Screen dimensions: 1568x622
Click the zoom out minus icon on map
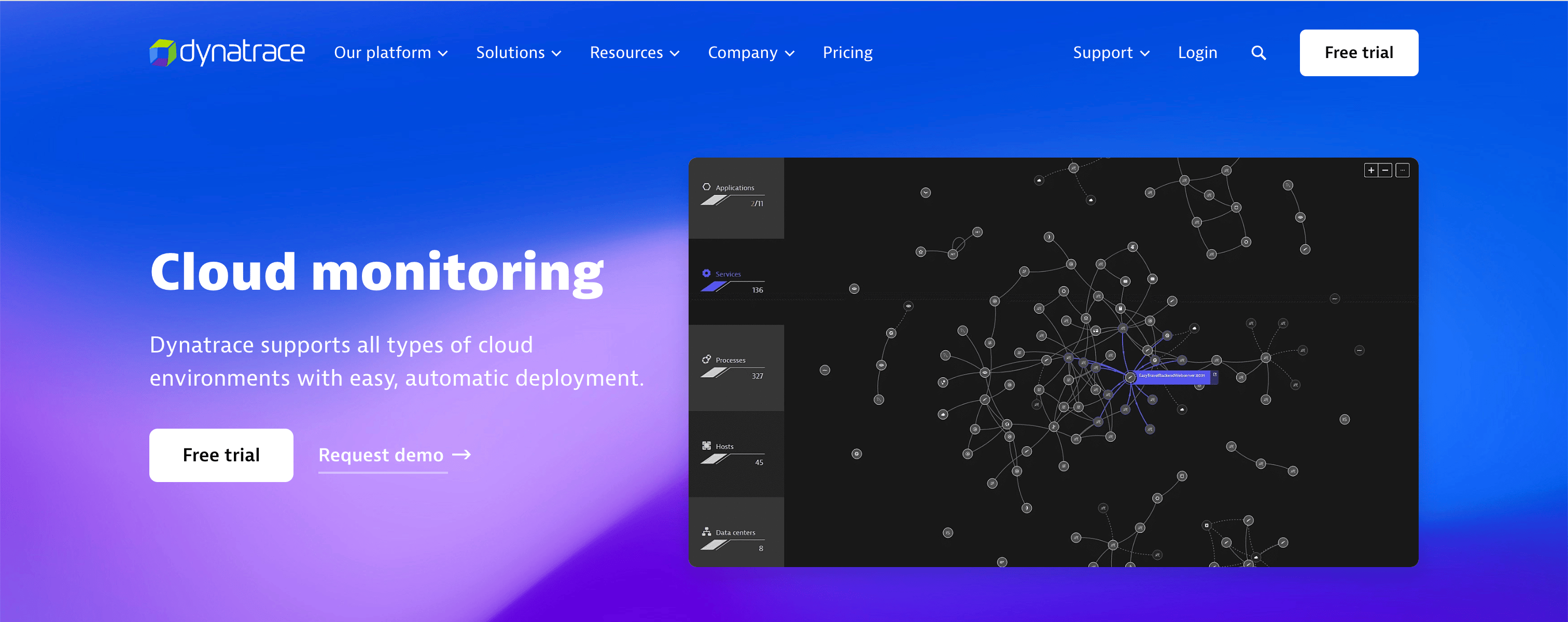[1385, 171]
